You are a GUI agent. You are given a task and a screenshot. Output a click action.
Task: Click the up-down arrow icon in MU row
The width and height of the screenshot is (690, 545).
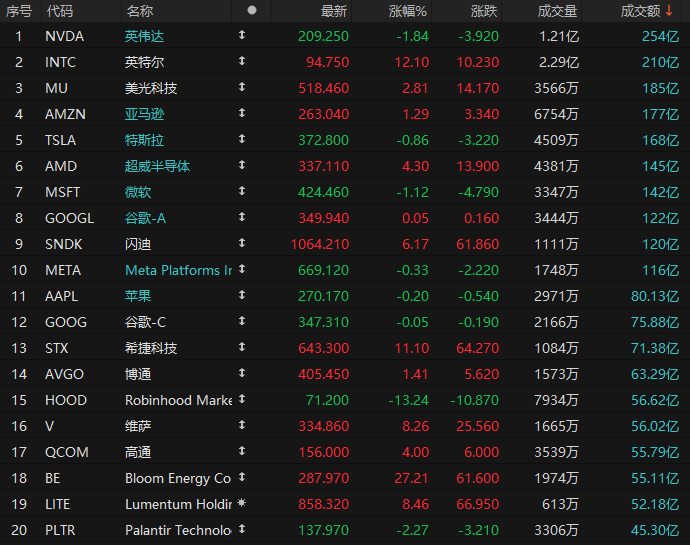pos(242,87)
